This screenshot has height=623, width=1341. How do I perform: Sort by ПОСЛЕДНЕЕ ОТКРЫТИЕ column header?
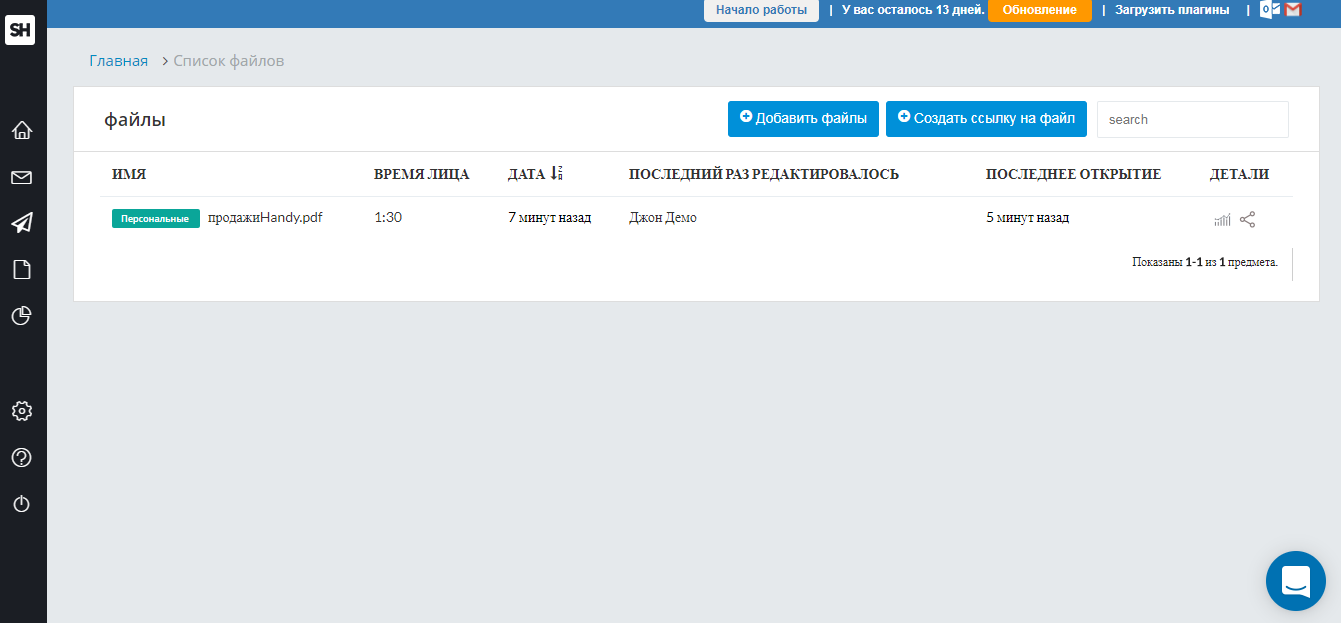1073,174
